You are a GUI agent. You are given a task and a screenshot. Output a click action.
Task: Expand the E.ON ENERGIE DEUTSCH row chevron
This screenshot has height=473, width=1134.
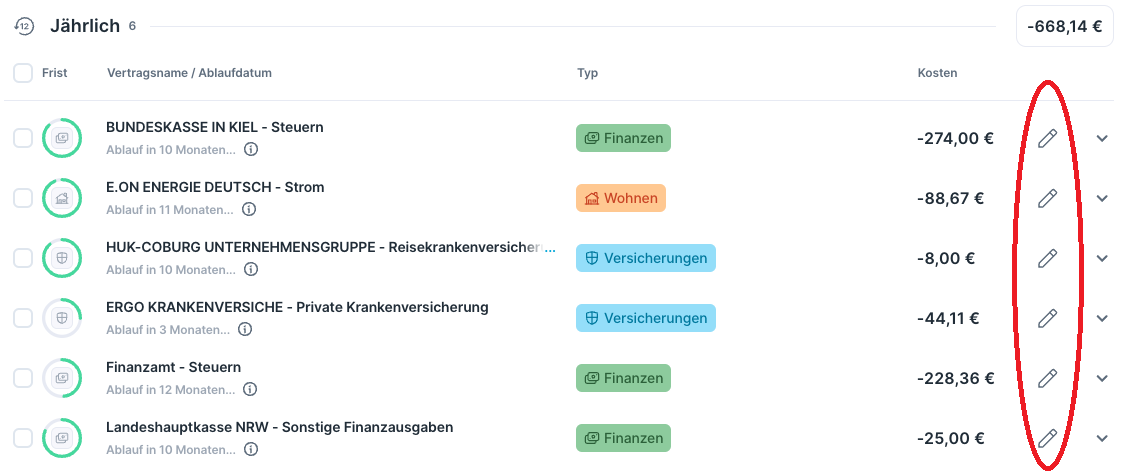pyautogui.click(x=1102, y=199)
